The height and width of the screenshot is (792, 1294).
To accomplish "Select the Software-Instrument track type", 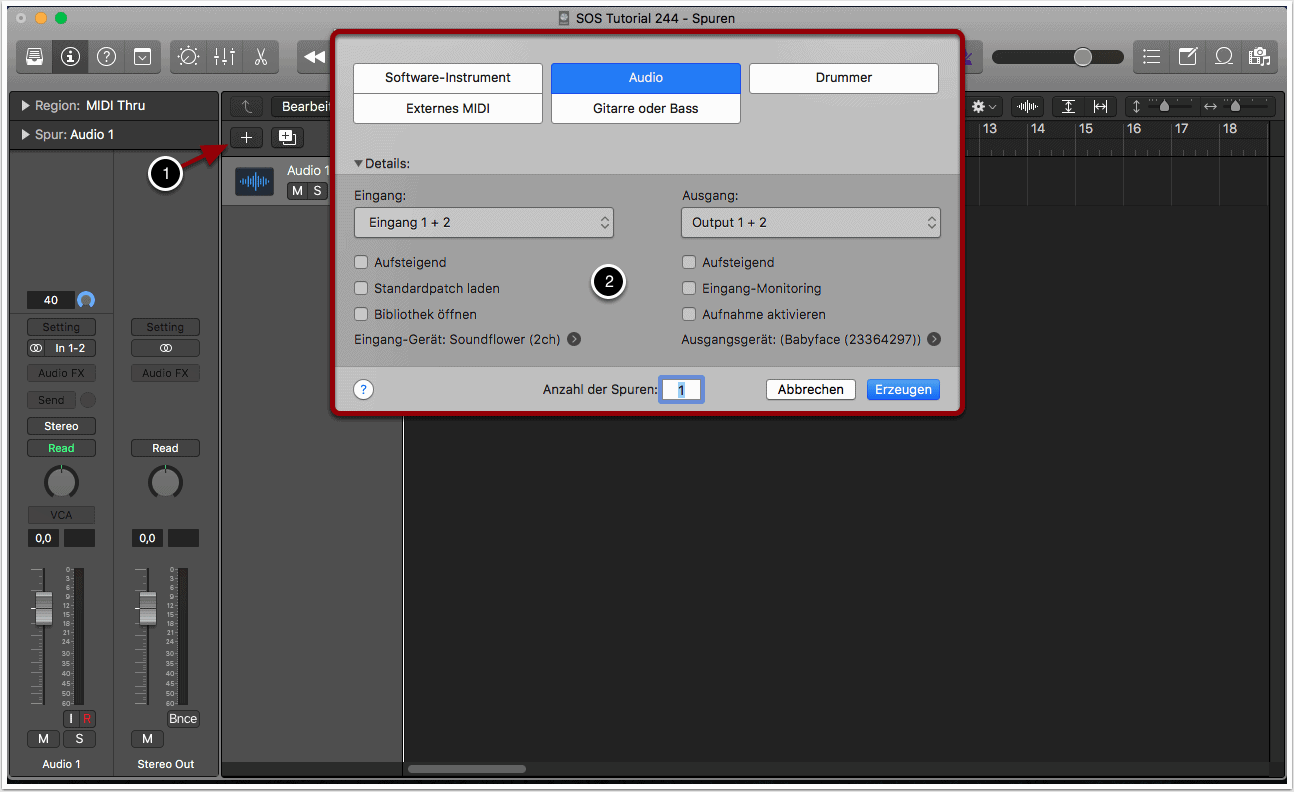I will pyautogui.click(x=447, y=78).
